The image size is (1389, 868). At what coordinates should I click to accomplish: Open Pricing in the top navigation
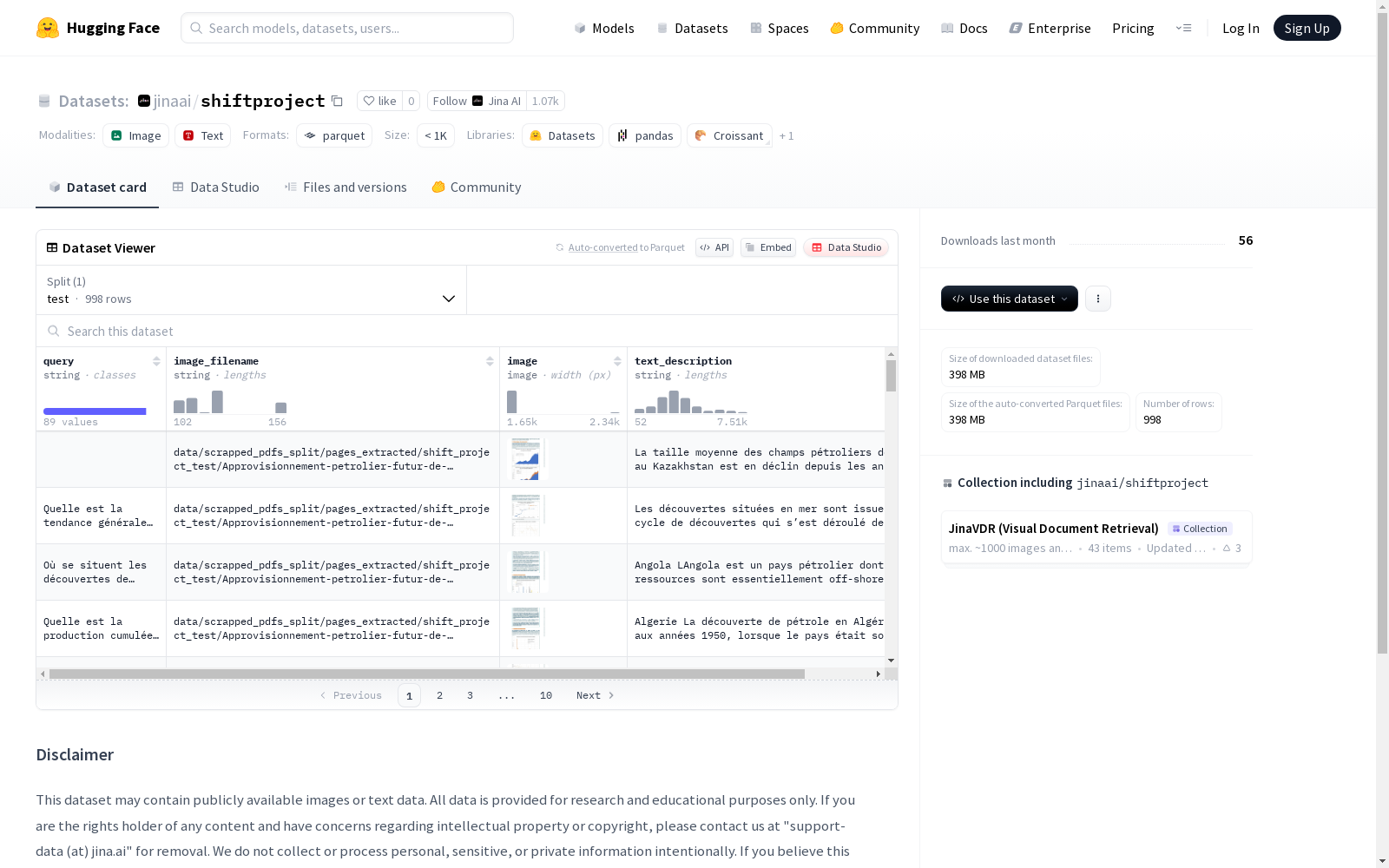tap(1133, 28)
